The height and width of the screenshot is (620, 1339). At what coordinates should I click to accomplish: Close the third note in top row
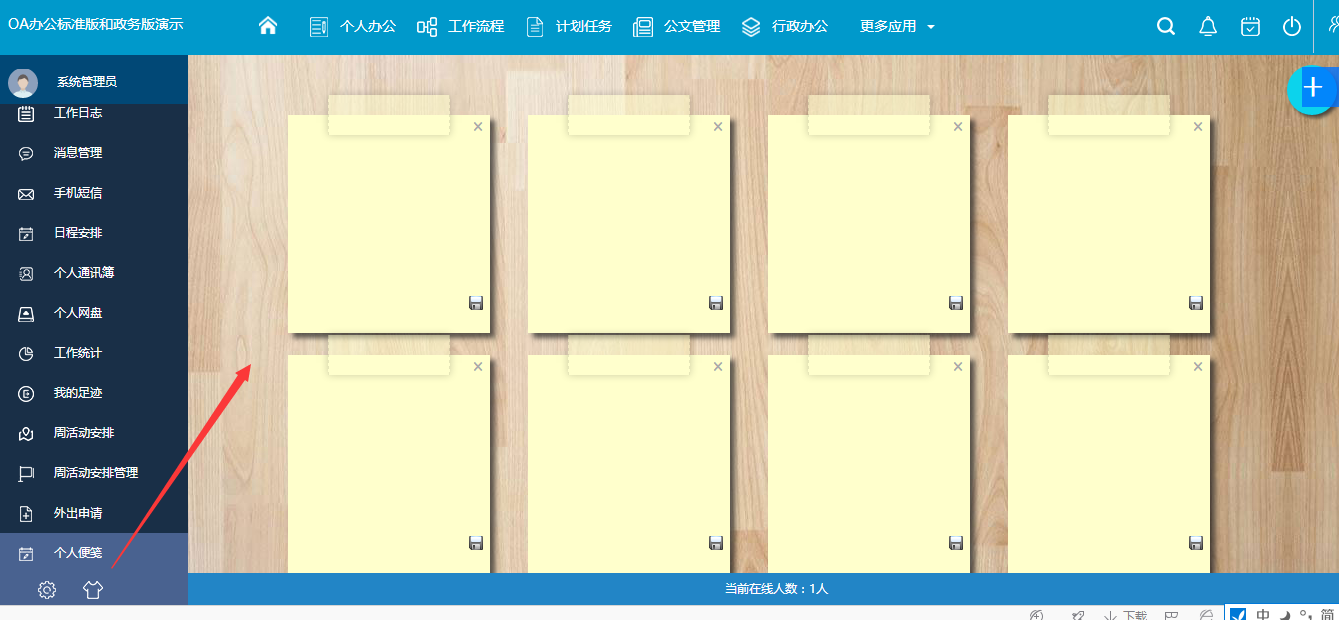point(958,126)
